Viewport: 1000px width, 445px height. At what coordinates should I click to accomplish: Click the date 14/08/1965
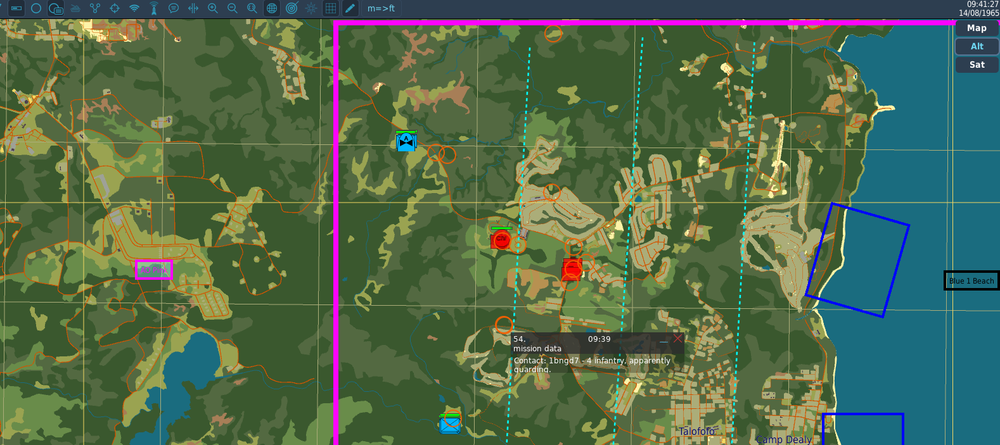pos(979,13)
